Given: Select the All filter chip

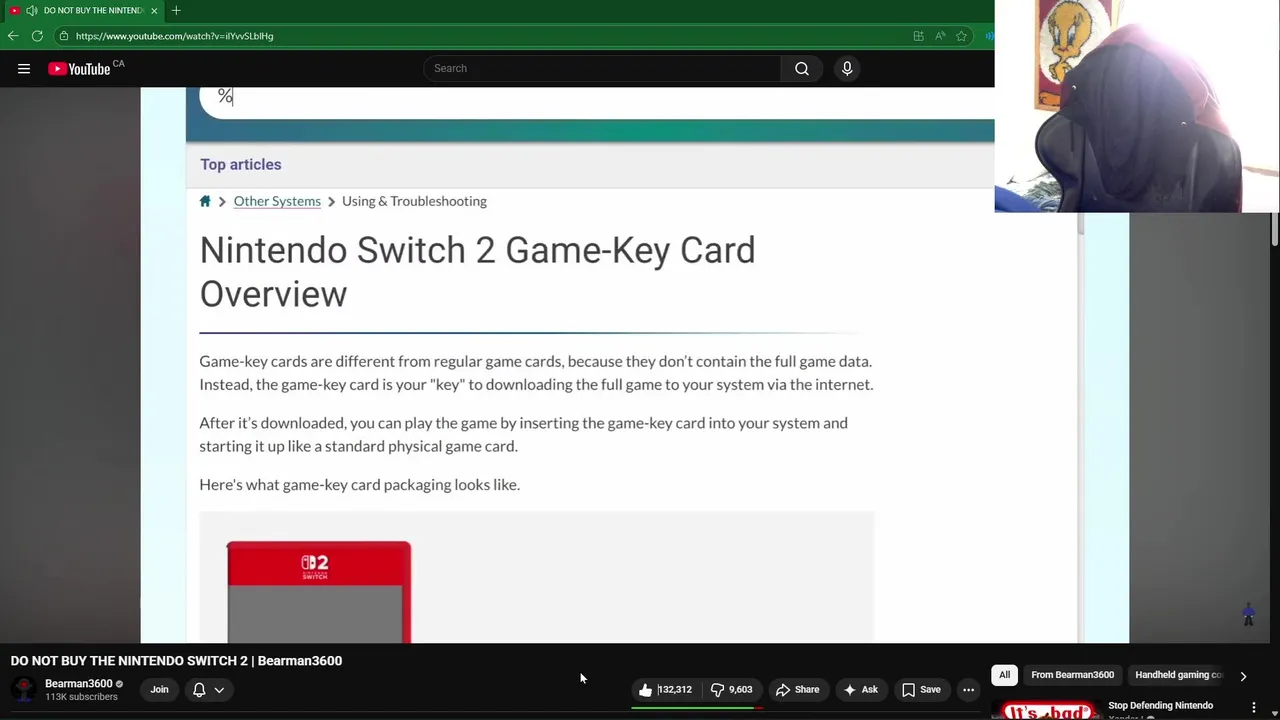Looking at the screenshot, I should pos(1004,675).
